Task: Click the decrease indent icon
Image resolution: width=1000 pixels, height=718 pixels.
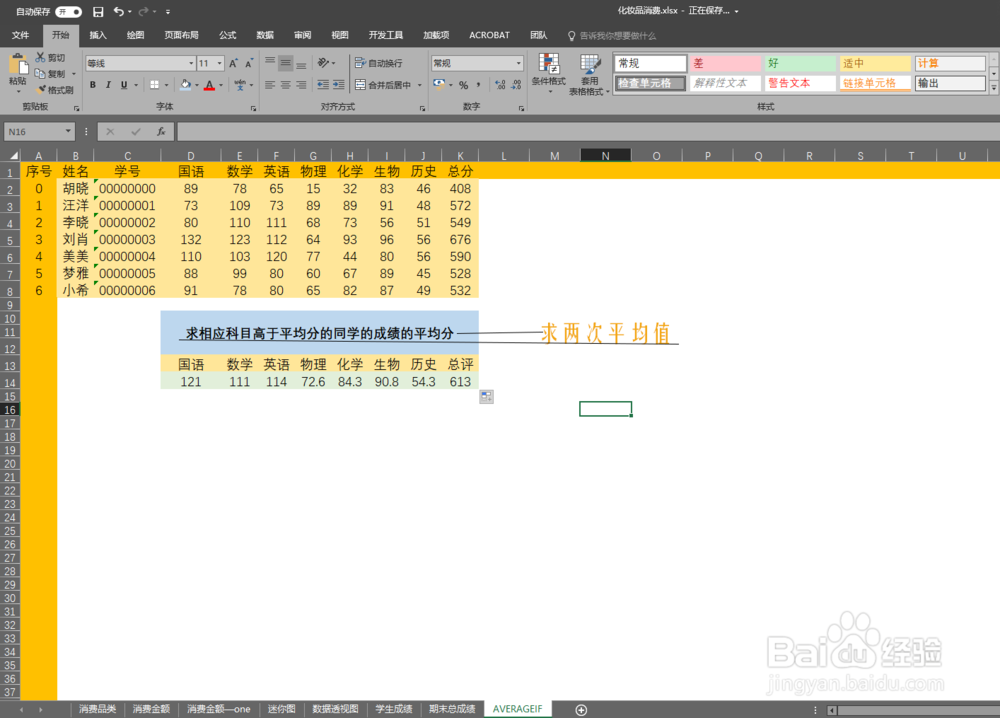Action: tap(323, 85)
